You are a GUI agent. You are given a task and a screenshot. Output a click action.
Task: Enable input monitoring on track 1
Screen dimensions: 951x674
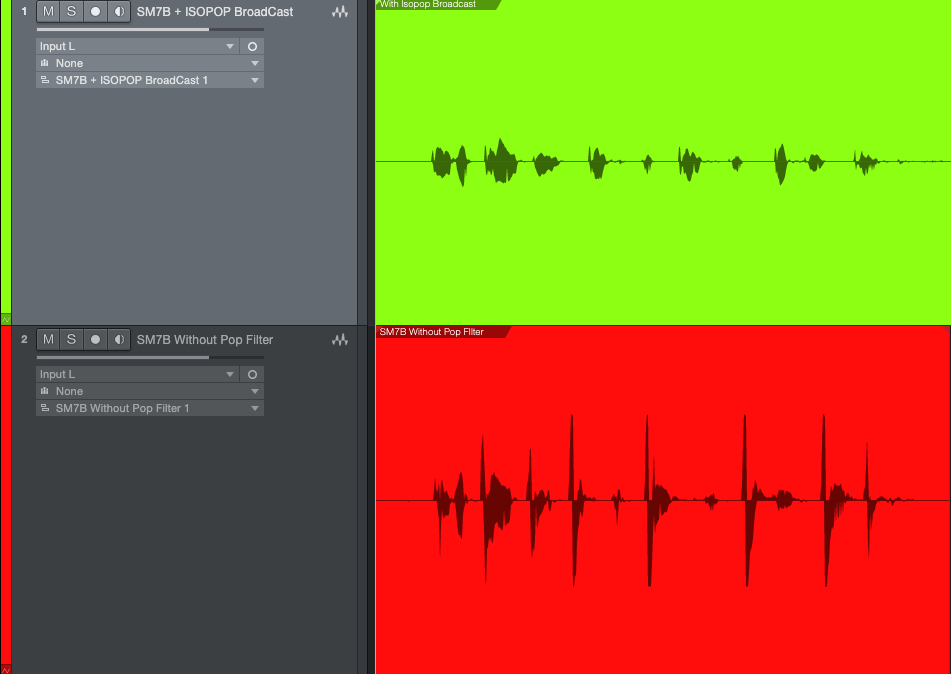(120, 11)
